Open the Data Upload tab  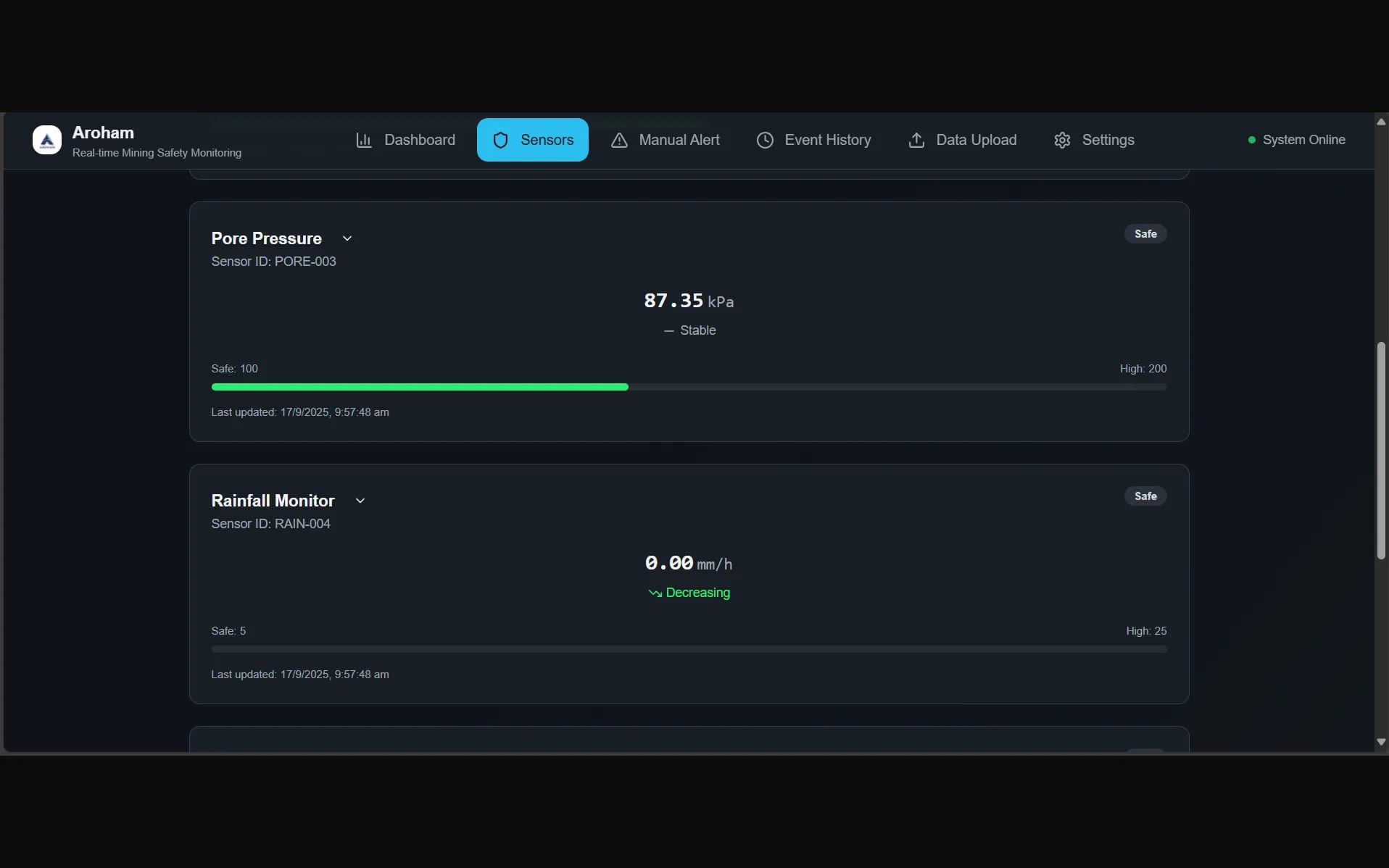click(962, 140)
